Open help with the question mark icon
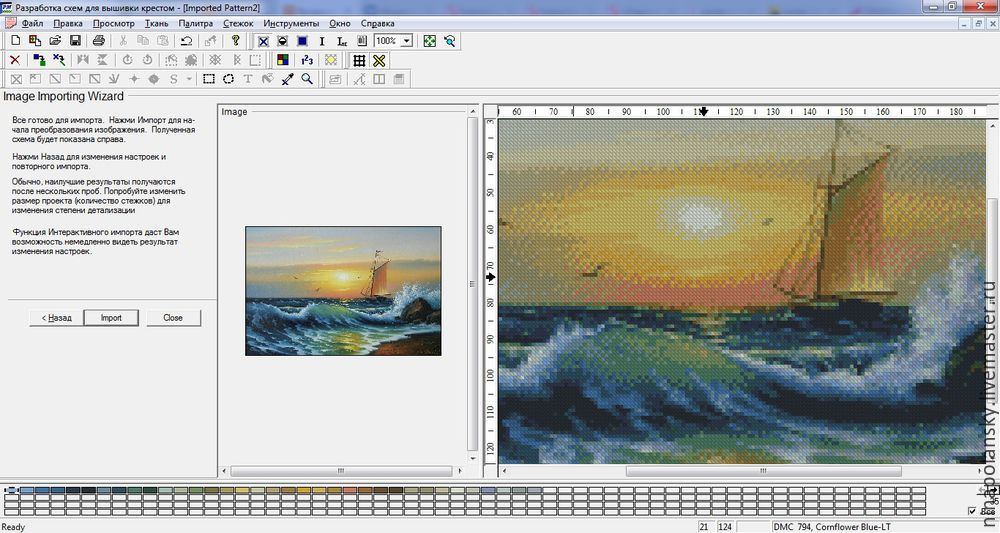Viewport: 1000px width, 533px height. pos(235,41)
